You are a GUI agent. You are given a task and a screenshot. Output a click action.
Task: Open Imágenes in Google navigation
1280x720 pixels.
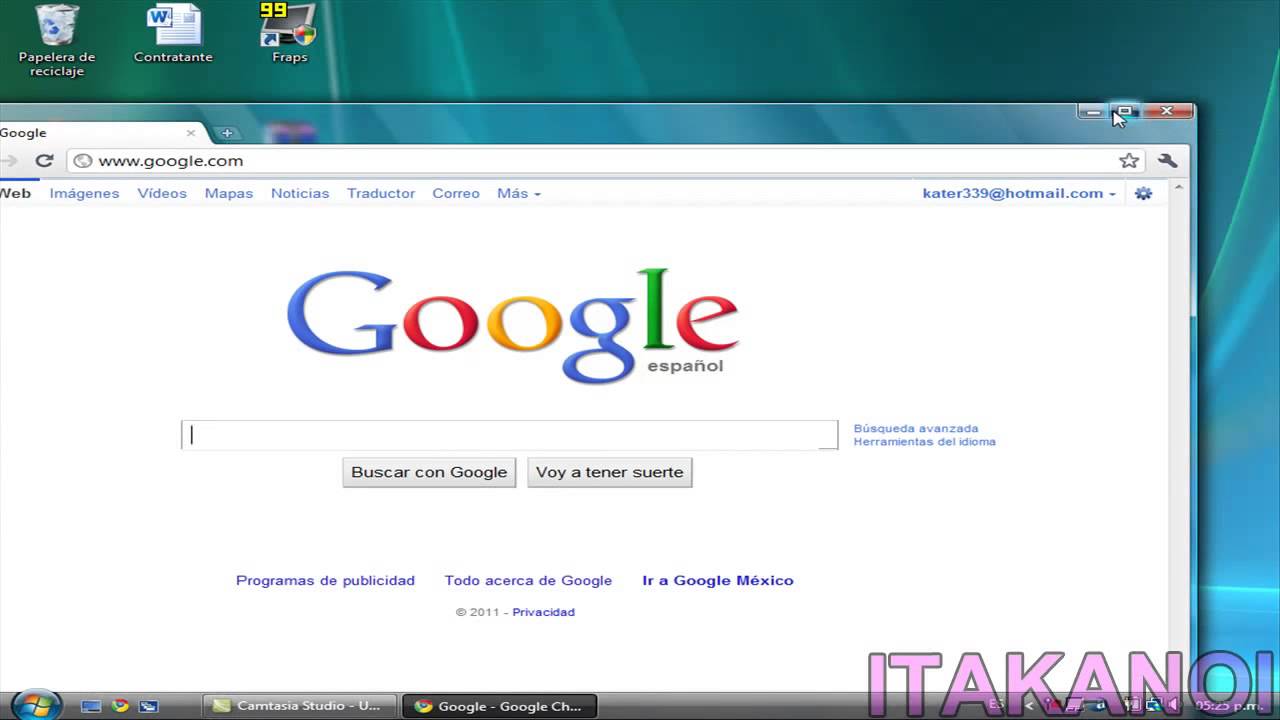pos(84,194)
